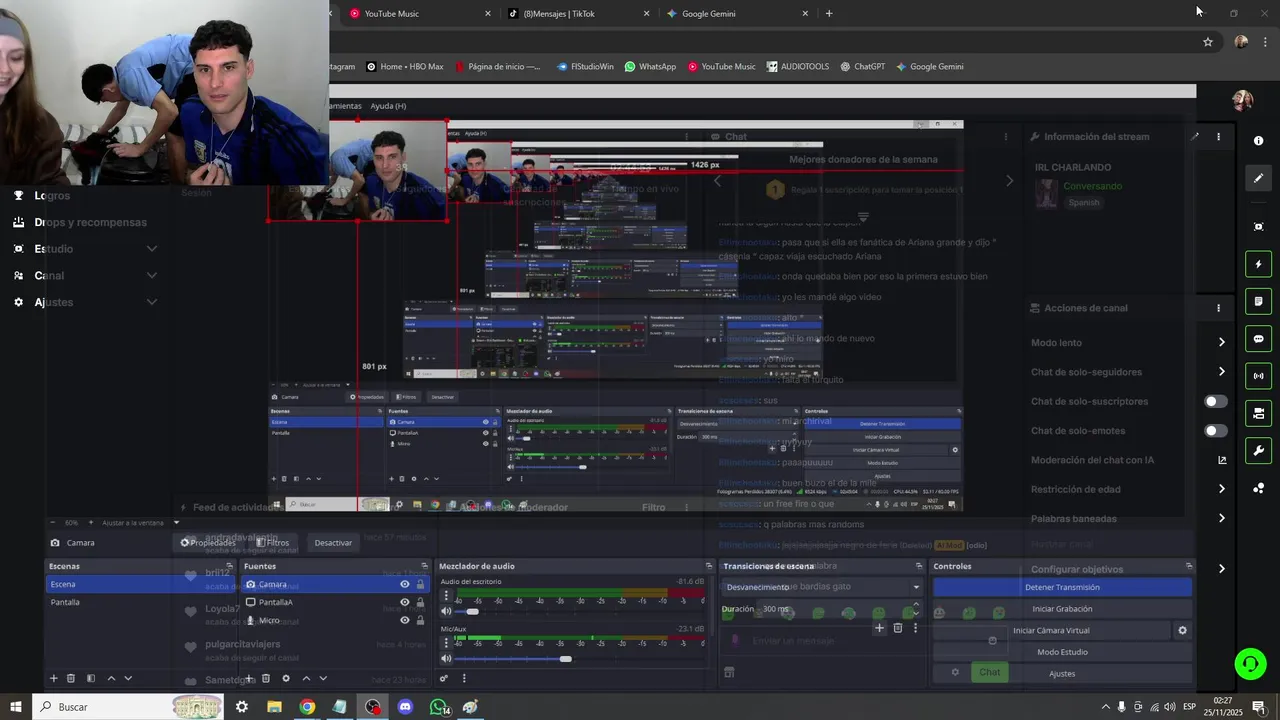The height and width of the screenshot is (720, 1280).
Task: Open source properties gear in Fuentes toolbar
Action: (286, 678)
